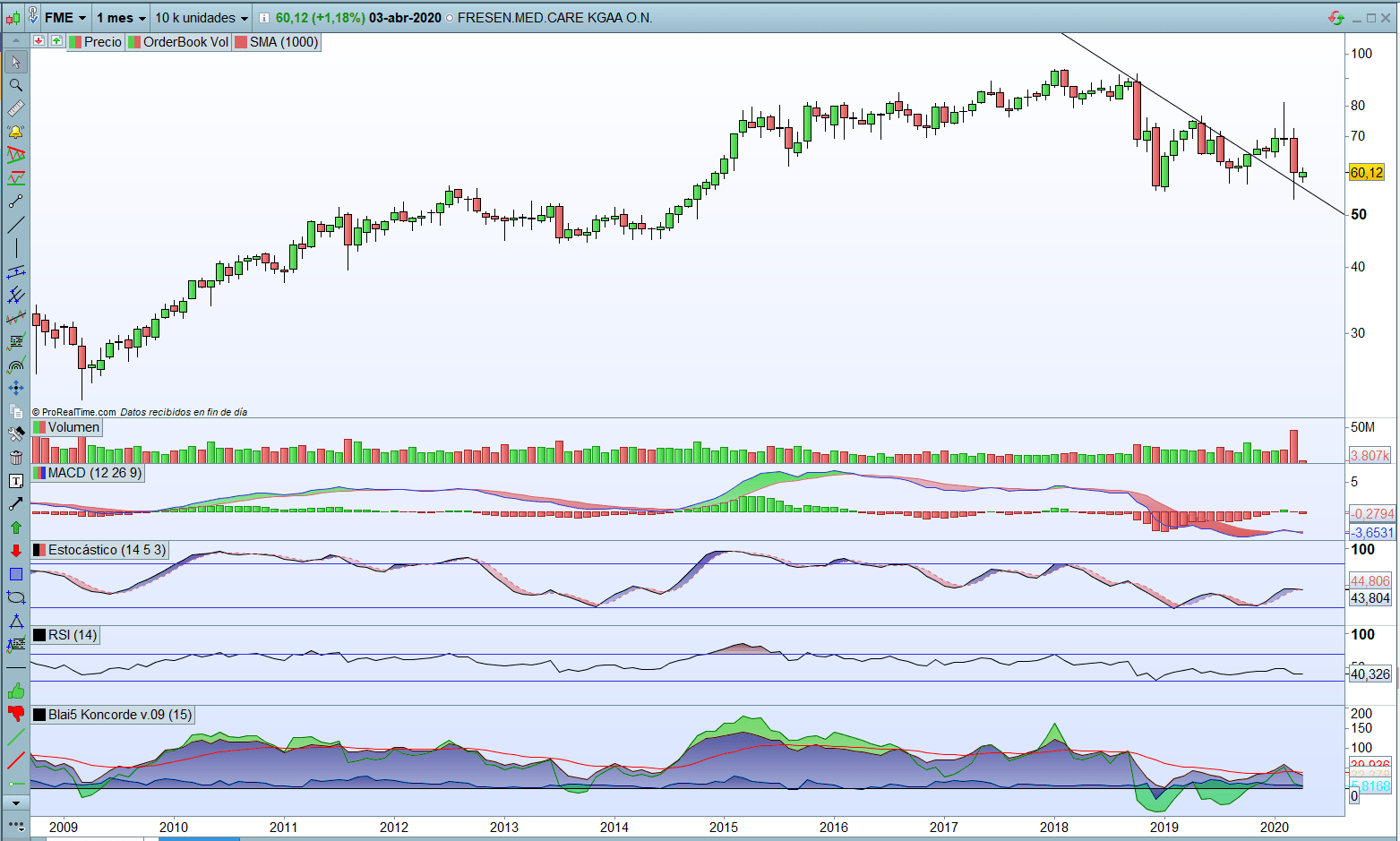Pick the ruler measurement tool
Screen dimensions: 1400x841
click(15, 108)
